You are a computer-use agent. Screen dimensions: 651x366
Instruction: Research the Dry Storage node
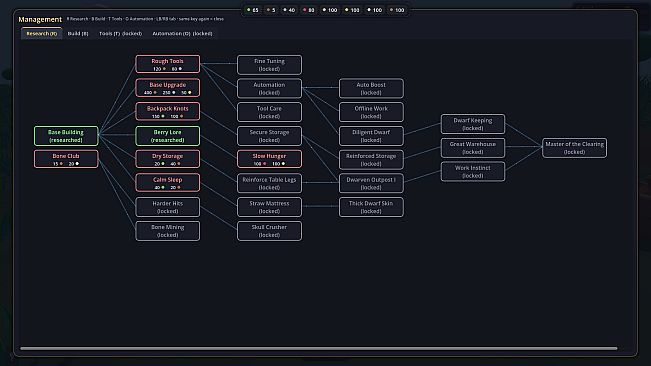coord(168,159)
